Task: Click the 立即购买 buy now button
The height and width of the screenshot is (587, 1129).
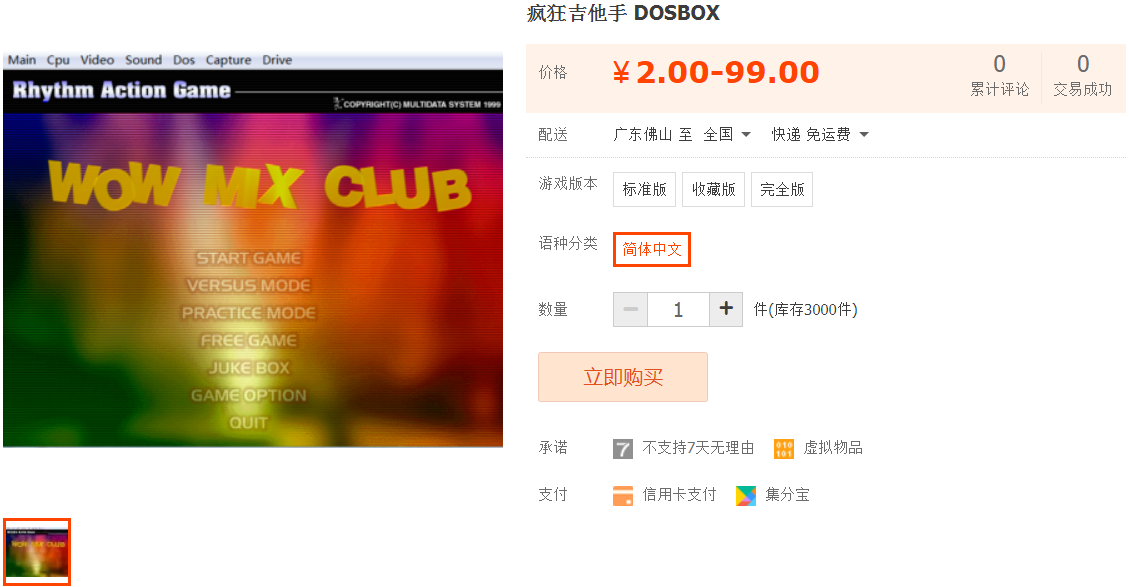Action: [623, 377]
